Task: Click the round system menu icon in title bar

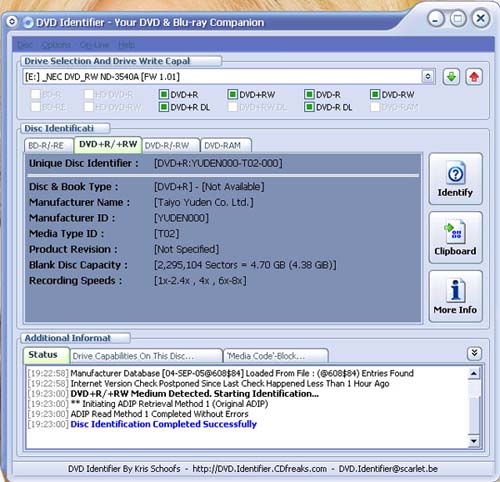Action: pyautogui.click(x=12, y=22)
